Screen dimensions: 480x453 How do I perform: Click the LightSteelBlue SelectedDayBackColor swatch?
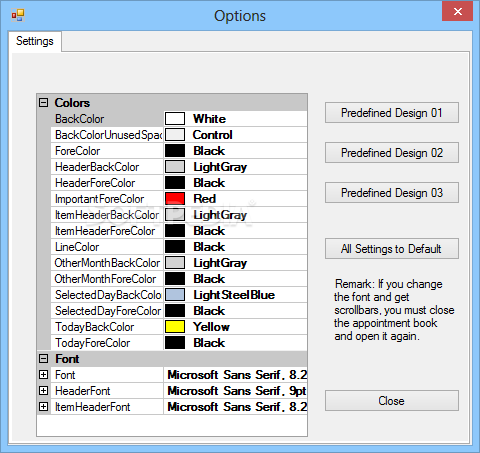(x=175, y=295)
